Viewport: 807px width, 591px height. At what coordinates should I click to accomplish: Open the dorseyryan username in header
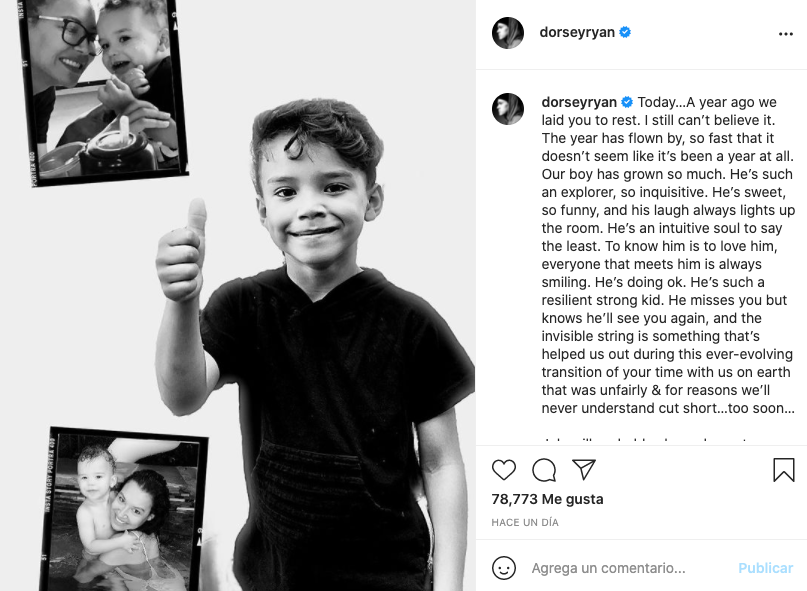click(x=578, y=32)
